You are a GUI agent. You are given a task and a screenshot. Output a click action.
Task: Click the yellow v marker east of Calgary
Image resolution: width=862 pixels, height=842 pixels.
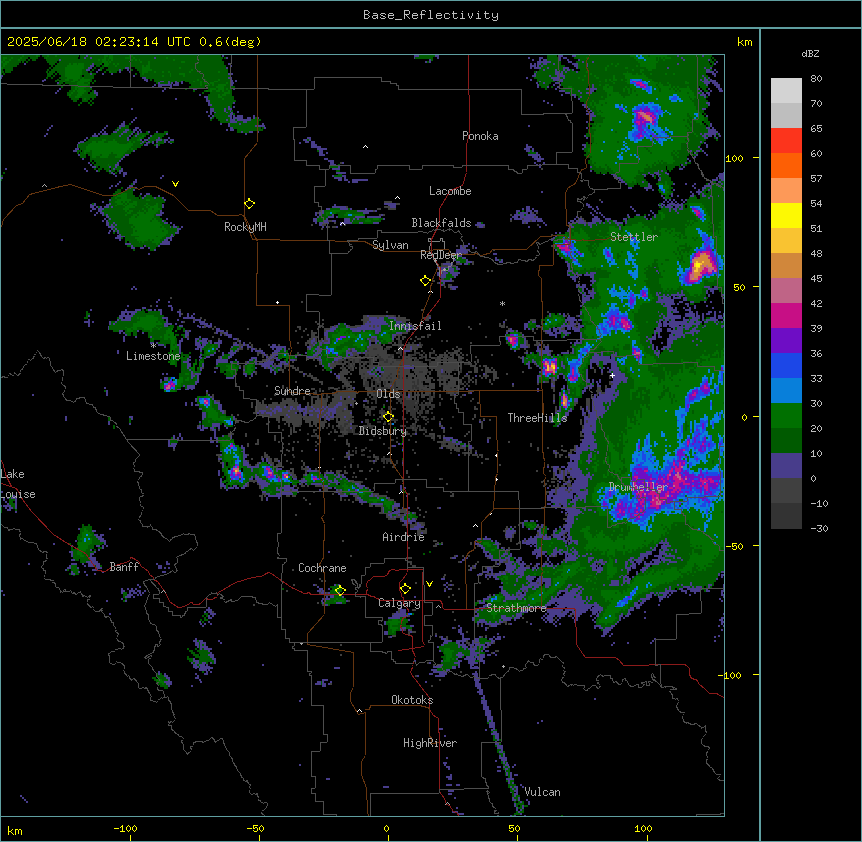429,584
